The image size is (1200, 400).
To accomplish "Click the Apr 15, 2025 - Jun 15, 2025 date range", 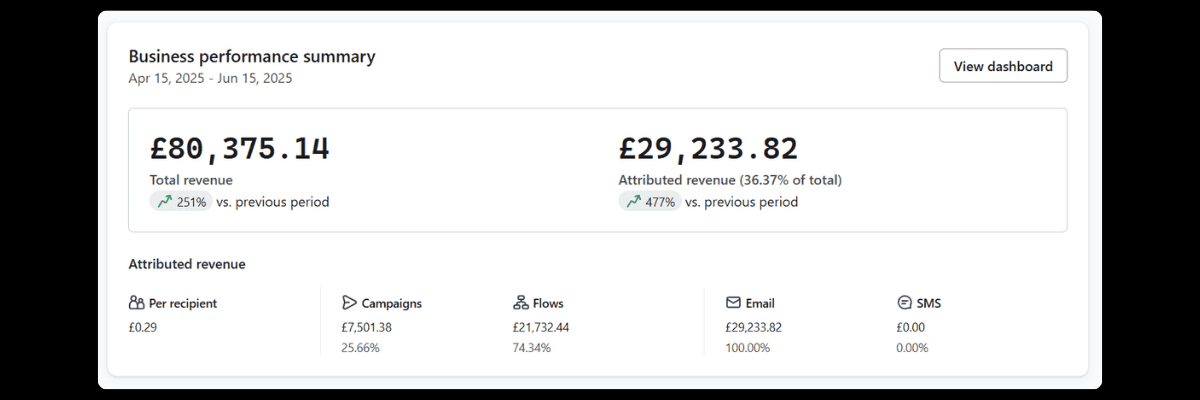I will [x=210, y=78].
